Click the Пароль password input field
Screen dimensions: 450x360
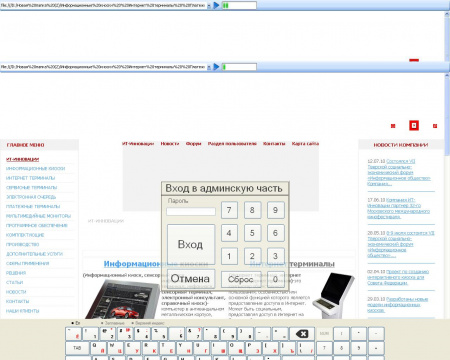tap(191, 211)
